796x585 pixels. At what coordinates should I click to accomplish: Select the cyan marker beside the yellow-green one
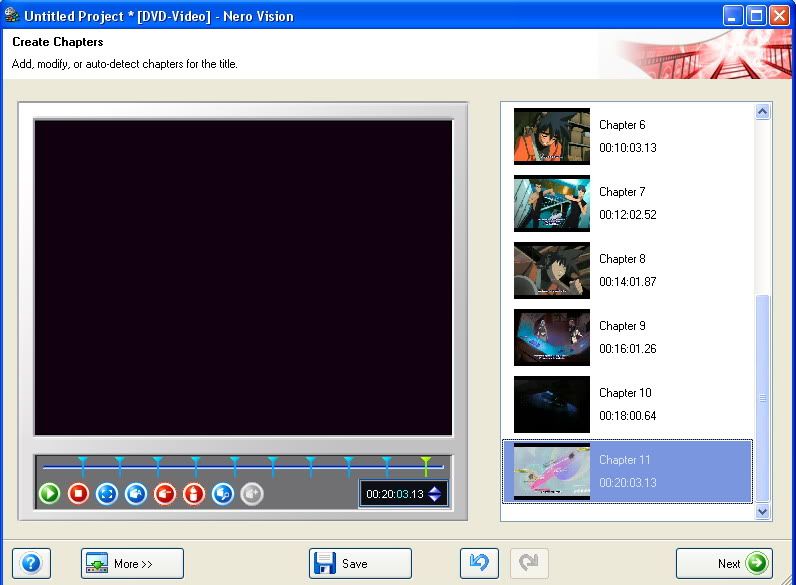tap(387, 465)
